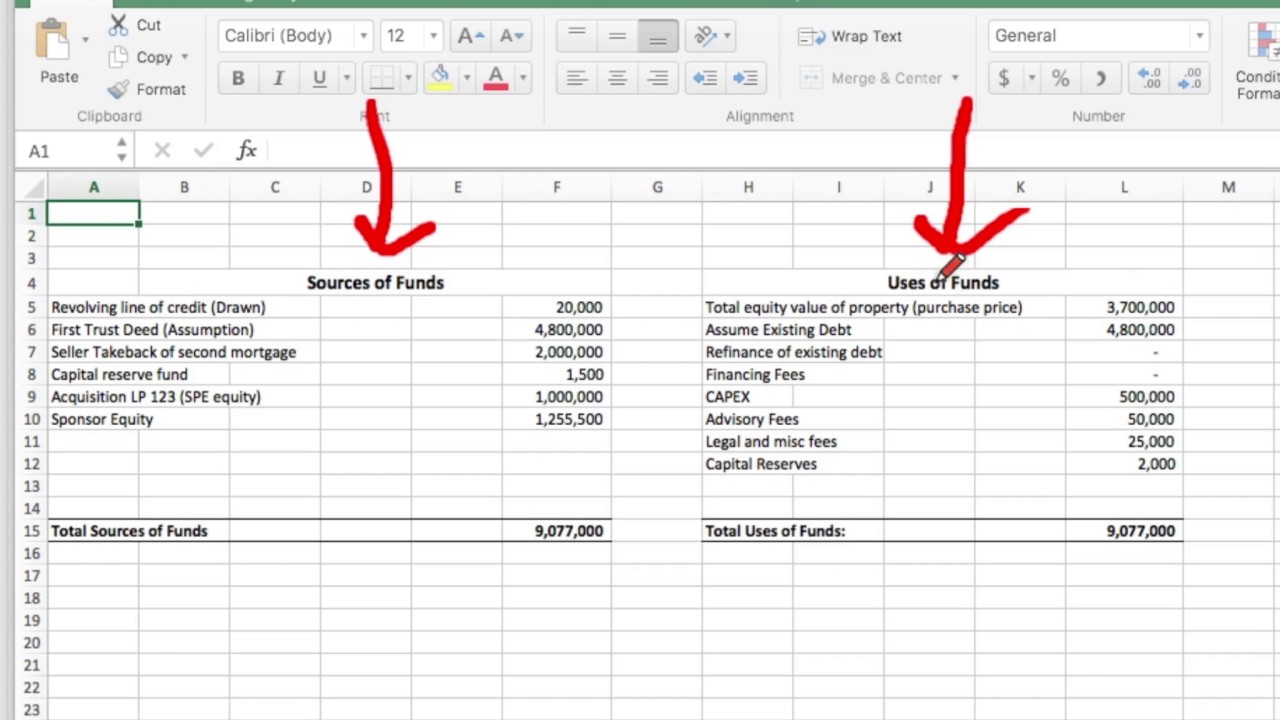Viewport: 1280px width, 720px height.
Task: Click the Name Box stepper arrows
Action: (121, 151)
